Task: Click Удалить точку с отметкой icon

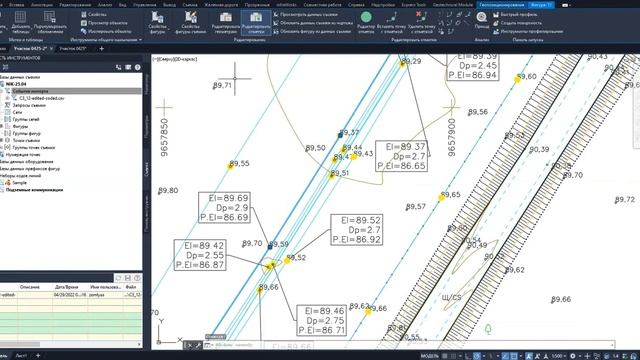Action: [x=421, y=18]
